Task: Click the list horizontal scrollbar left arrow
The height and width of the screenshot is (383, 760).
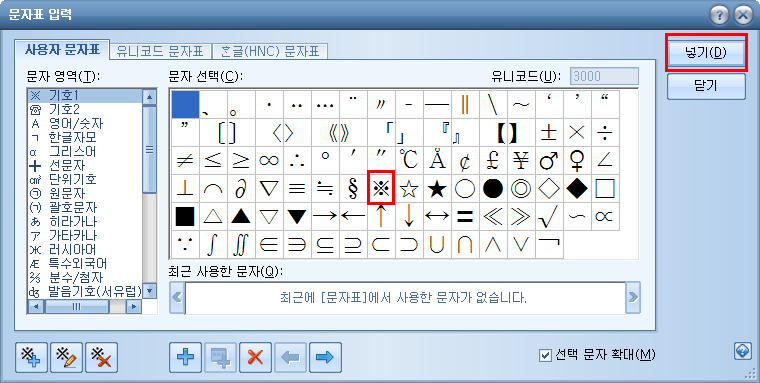Action: 37,307
